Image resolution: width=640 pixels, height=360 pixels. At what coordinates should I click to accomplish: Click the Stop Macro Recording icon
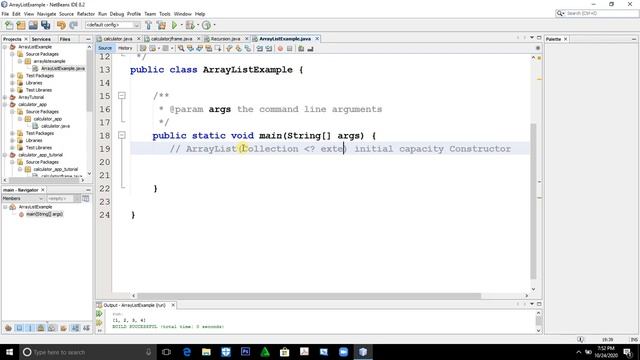tap(289, 49)
